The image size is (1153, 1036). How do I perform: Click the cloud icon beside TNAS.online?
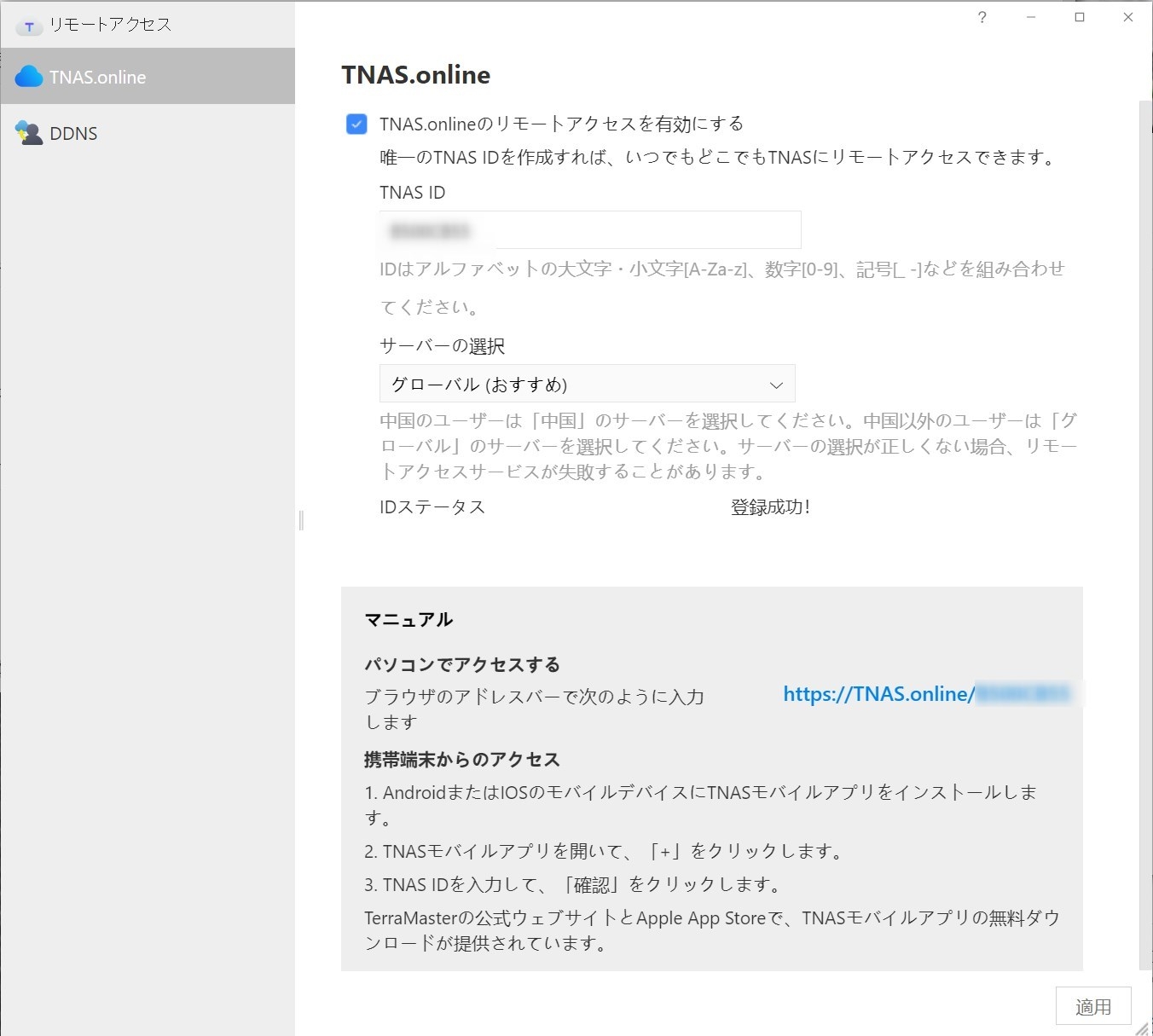[x=29, y=77]
